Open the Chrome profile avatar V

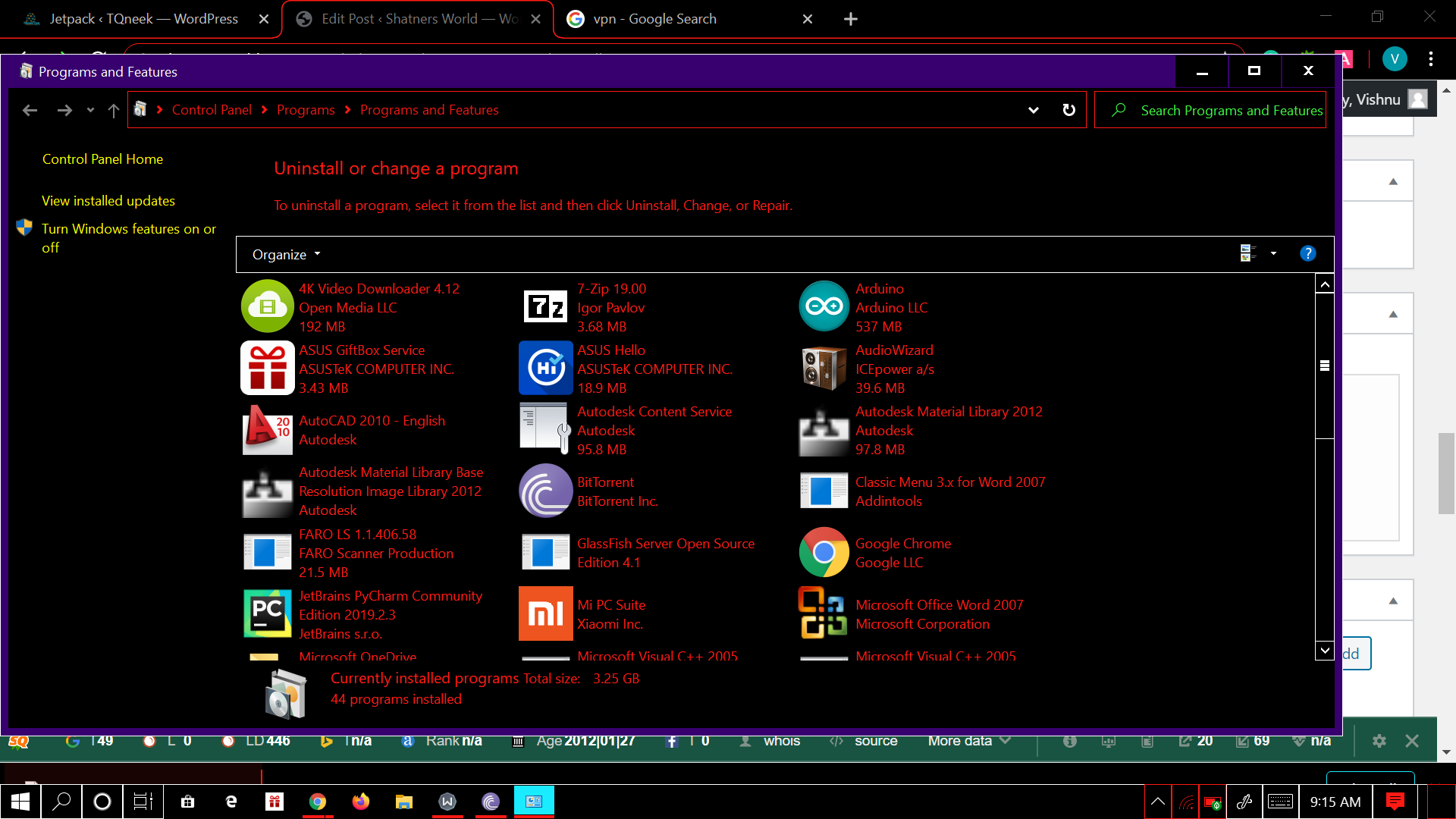1395,59
